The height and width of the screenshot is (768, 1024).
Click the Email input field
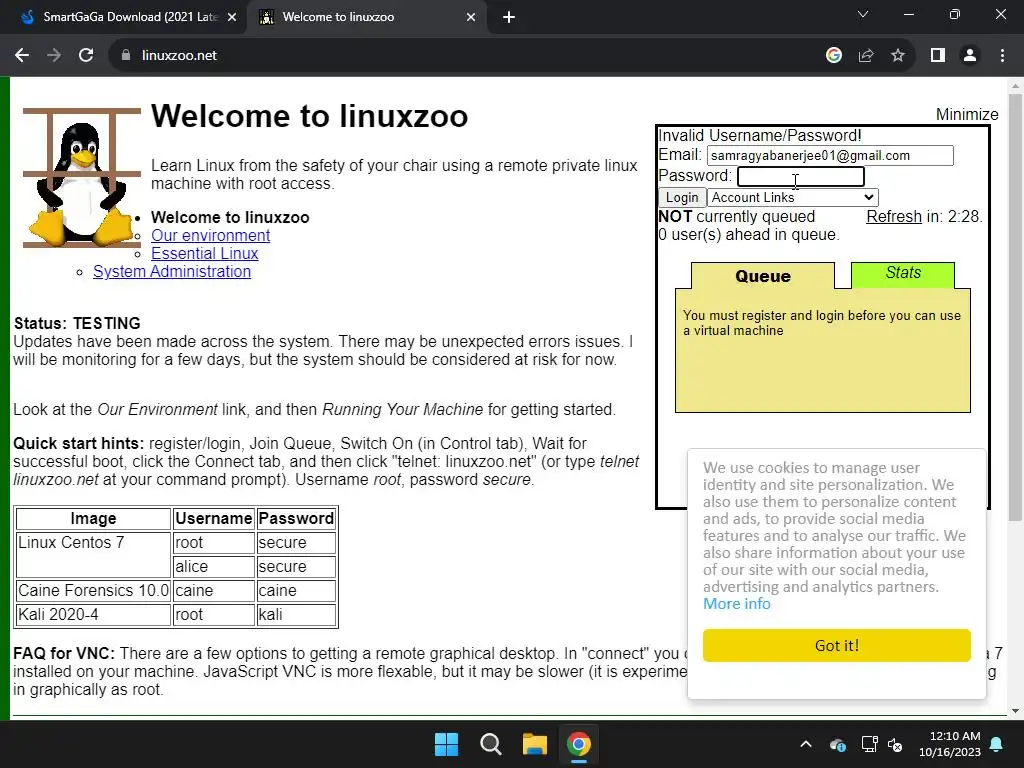coord(830,155)
